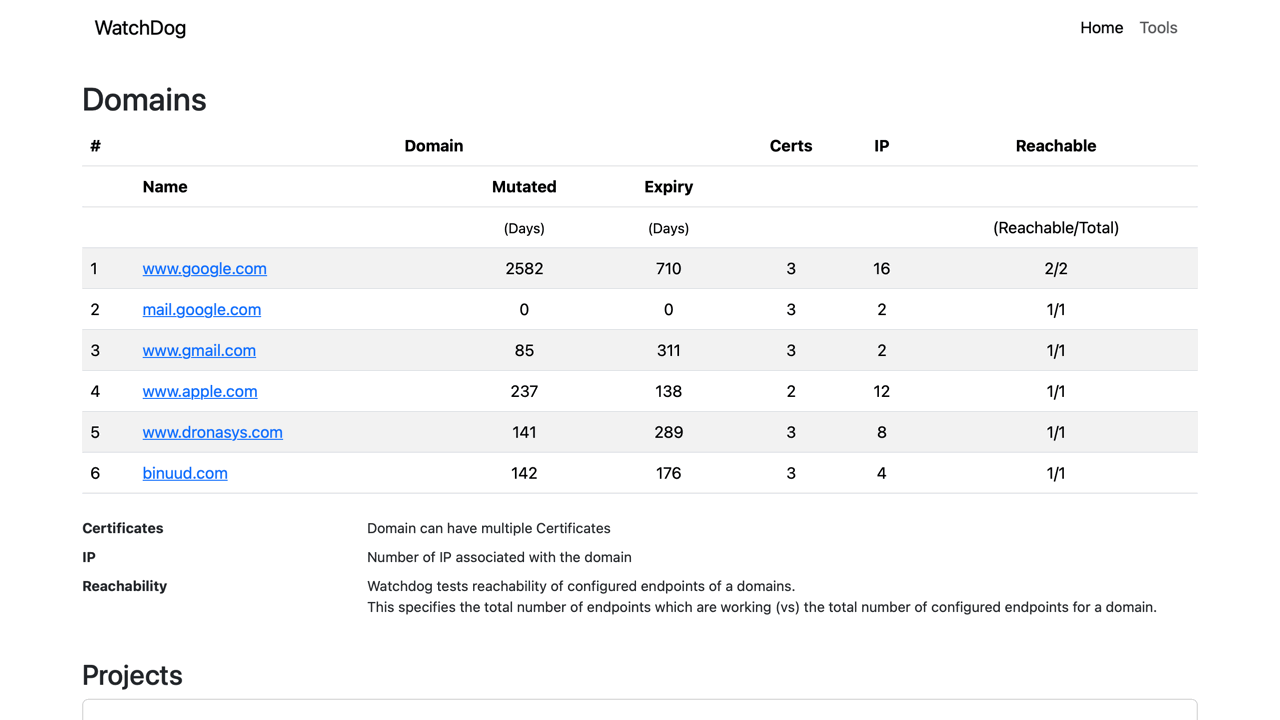Click Expiry value 138 for www.apple.com
The image size is (1280, 720).
click(x=668, y=391)
